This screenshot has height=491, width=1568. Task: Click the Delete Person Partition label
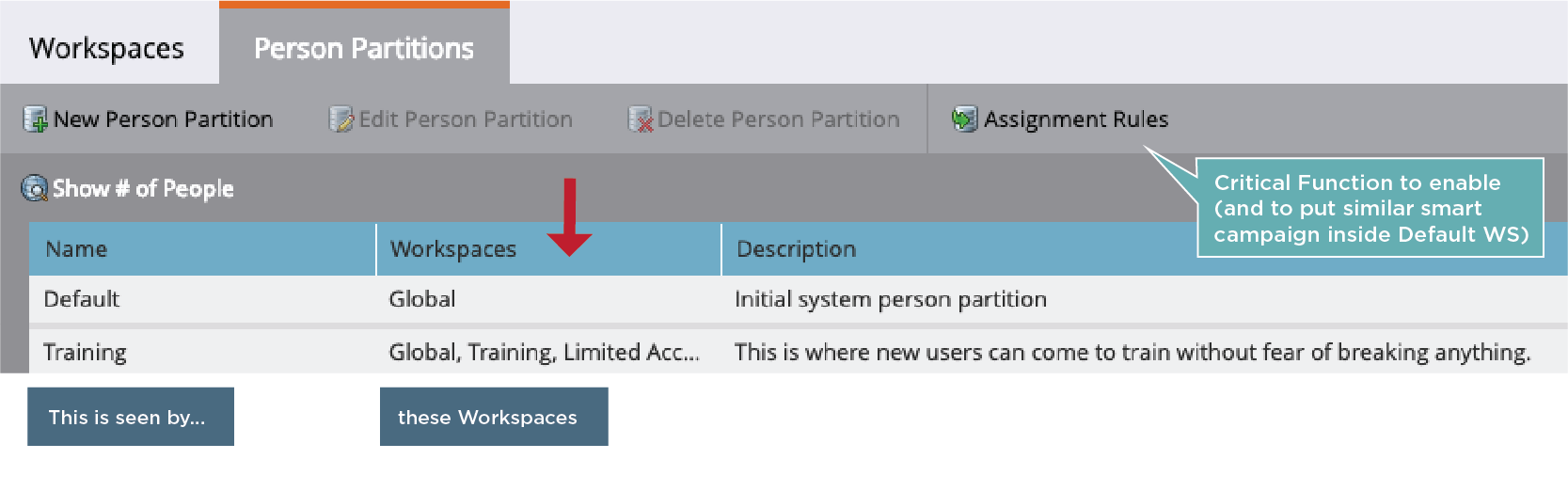tap(778, 119)
